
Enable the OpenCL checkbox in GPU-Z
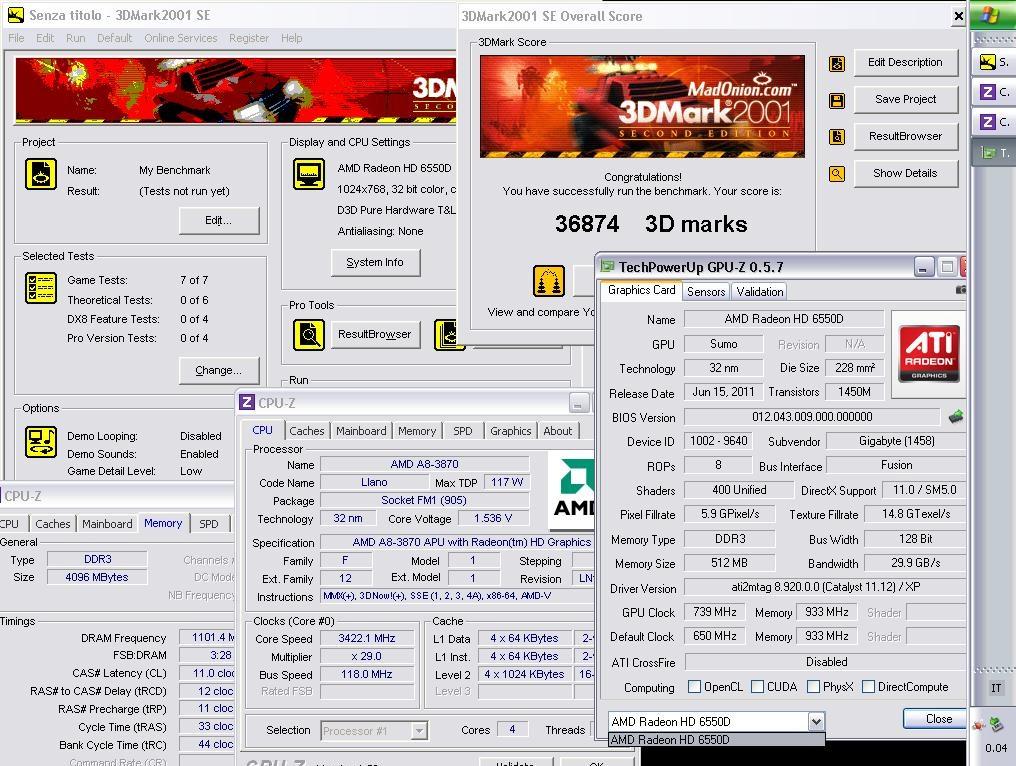(694, 686)
